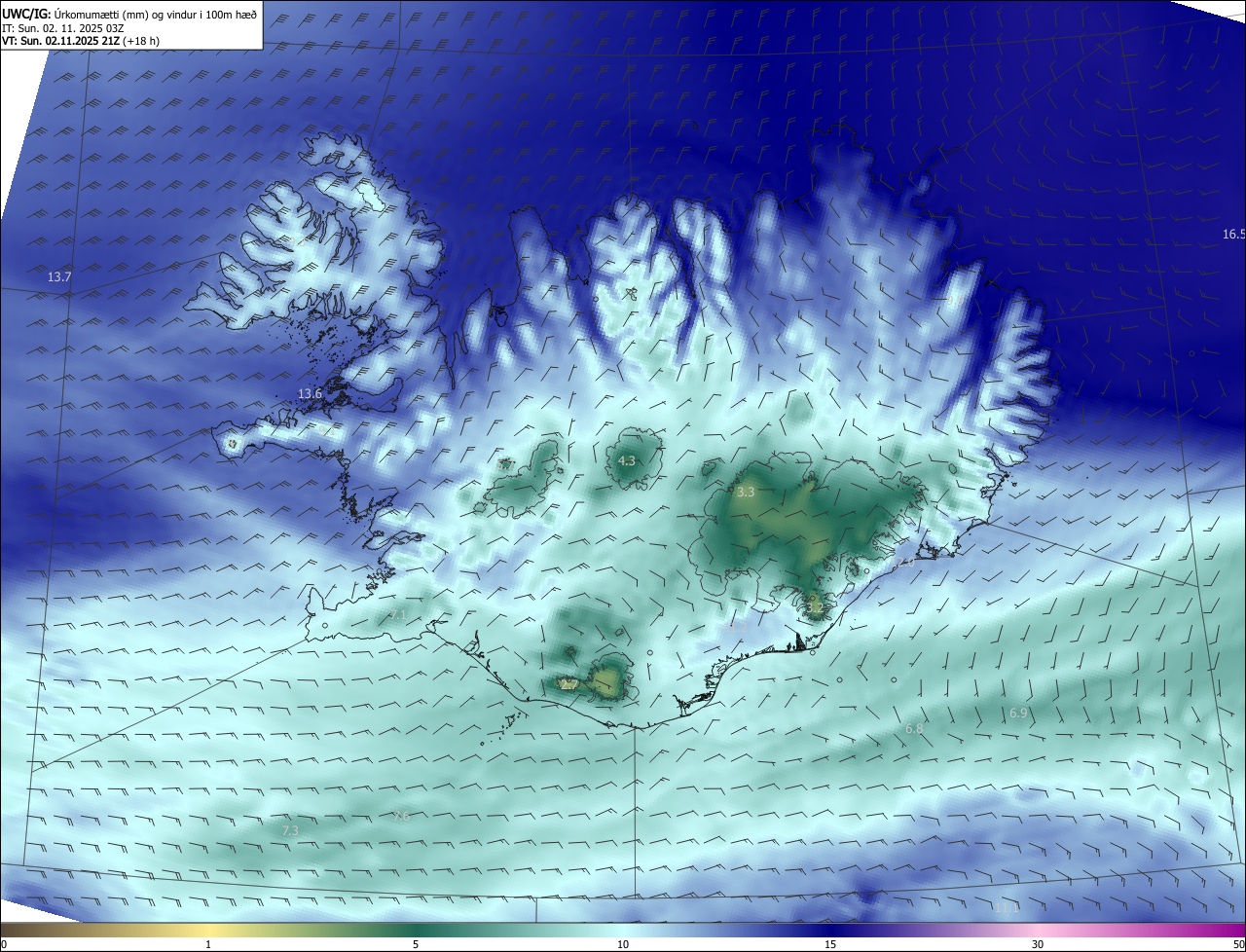Screen dimensions: 1246x952
Task: Click the color scale at the 0 tick
Action: [x=4, y=944]
